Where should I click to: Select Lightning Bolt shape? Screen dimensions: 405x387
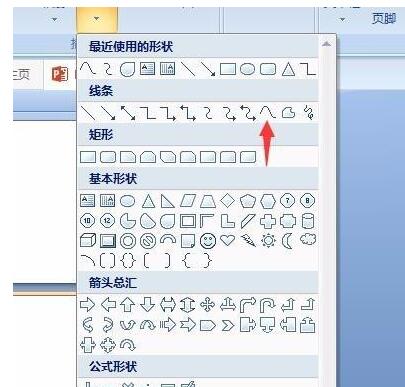point(248,240)
